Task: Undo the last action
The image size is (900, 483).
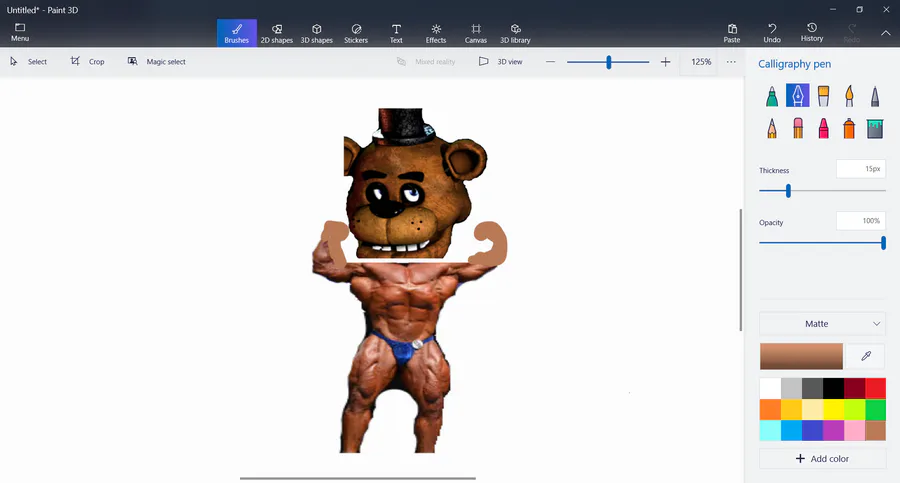Action: (772, 33)
